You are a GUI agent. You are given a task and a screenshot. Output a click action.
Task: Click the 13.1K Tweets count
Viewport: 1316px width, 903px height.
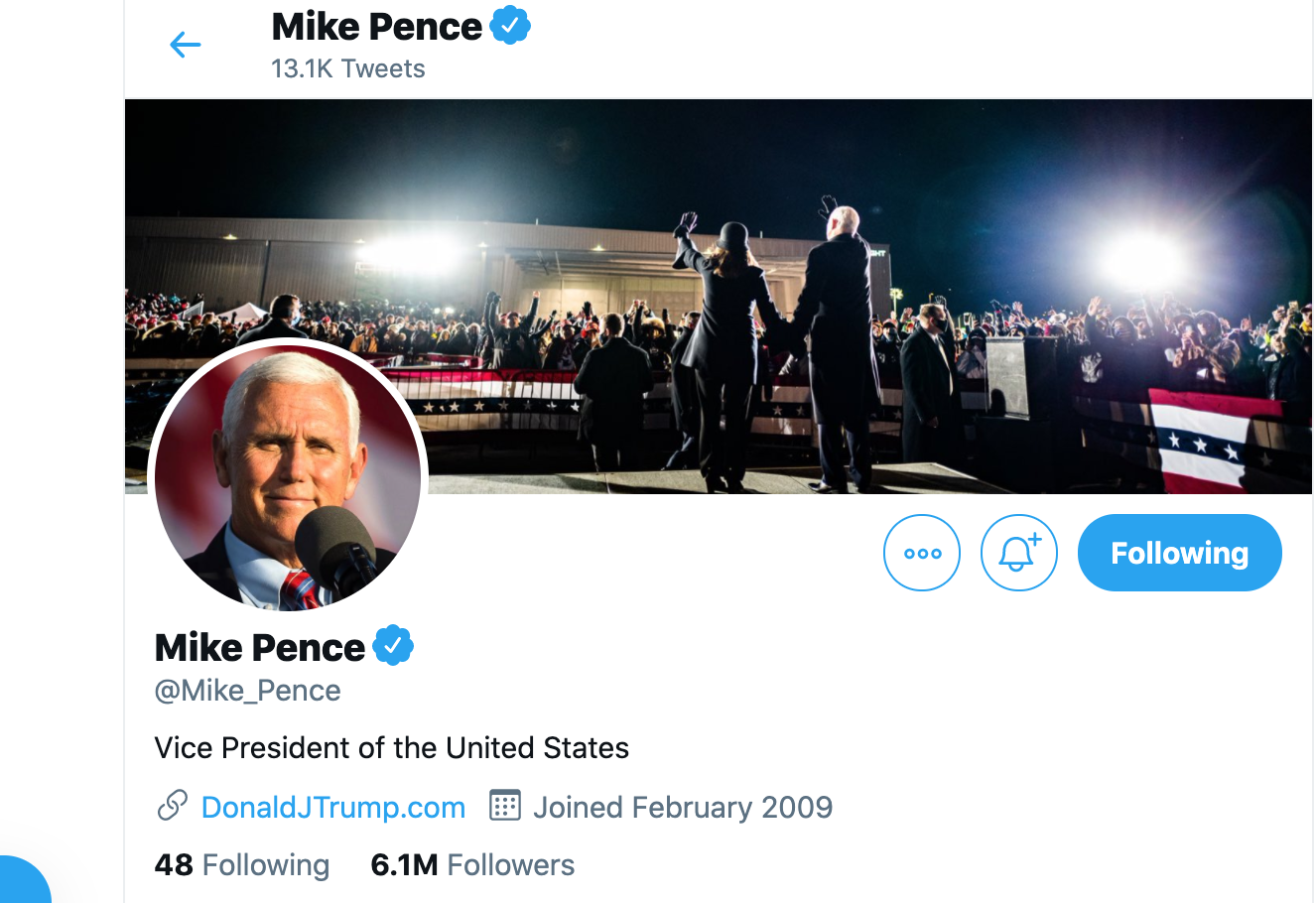(347, 69)
